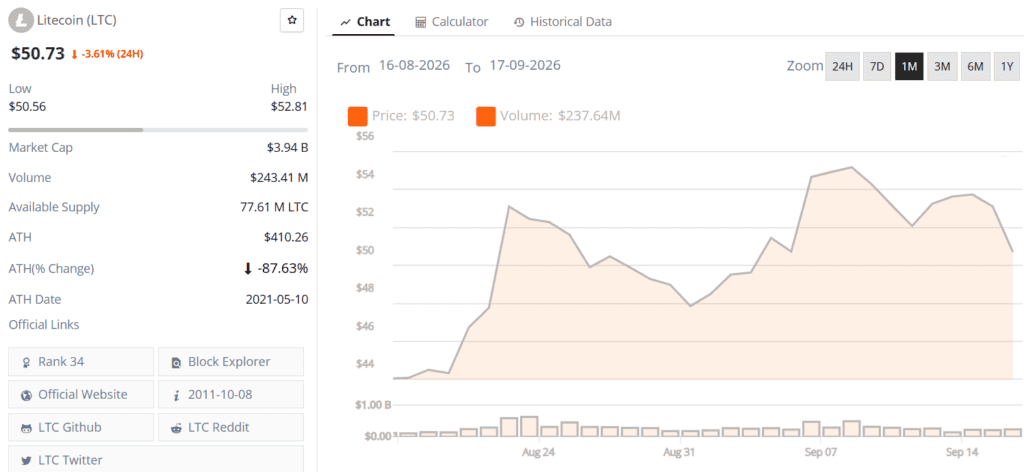Click the Market Cap value $3.94 B
The height and width of the screenshot is (472, 1024).
coord(287,148)
